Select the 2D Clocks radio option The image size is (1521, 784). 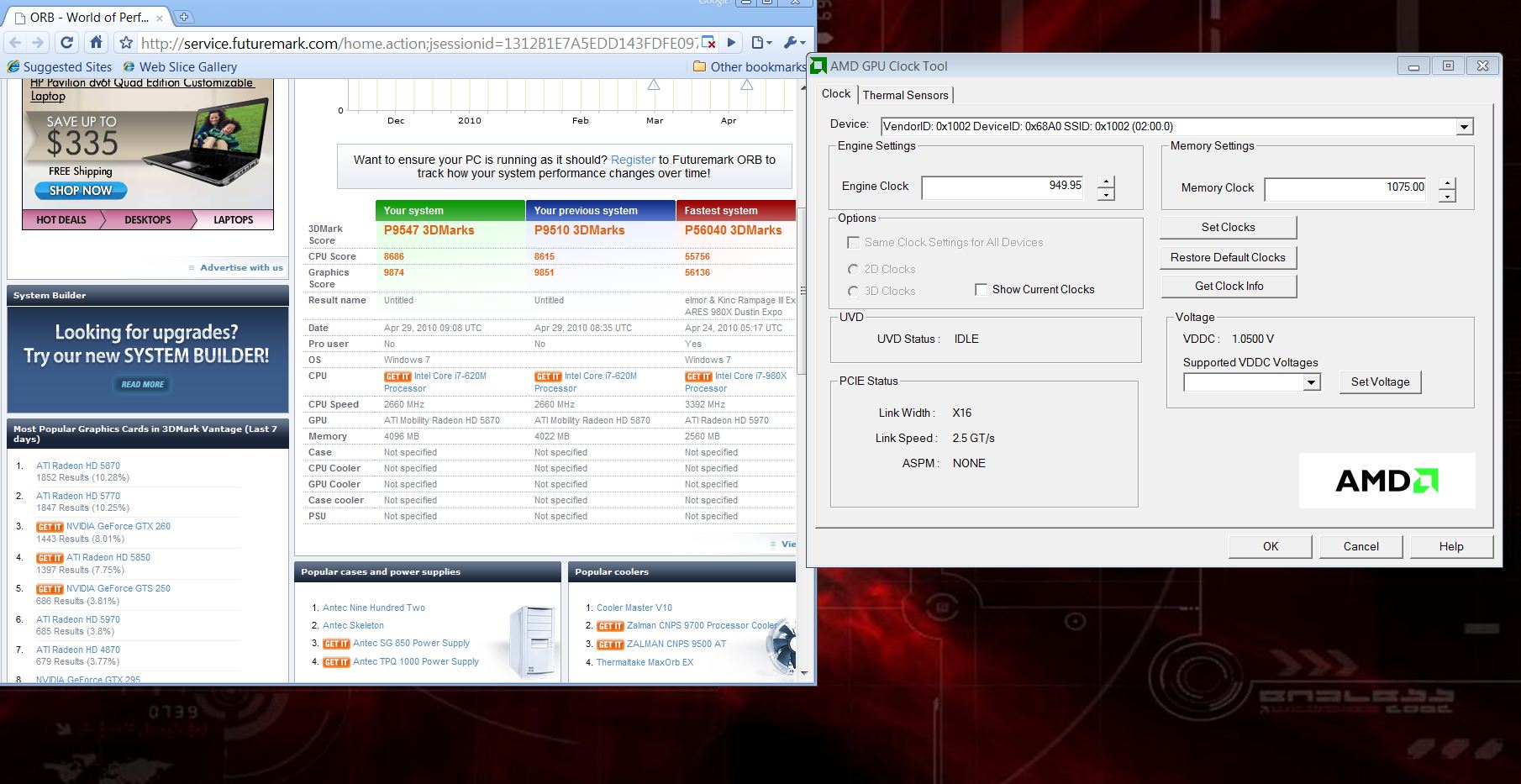(x=854, y=269)
